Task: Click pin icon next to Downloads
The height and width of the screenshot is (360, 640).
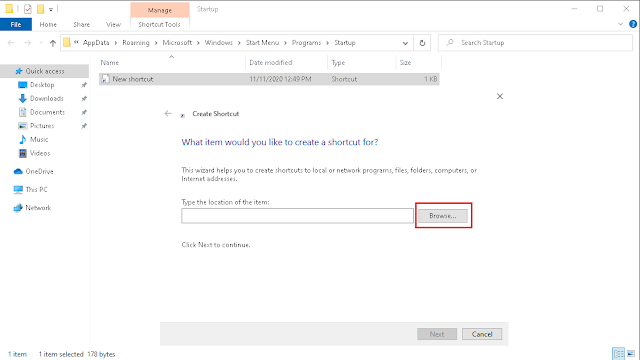Action: coord(84,98)
